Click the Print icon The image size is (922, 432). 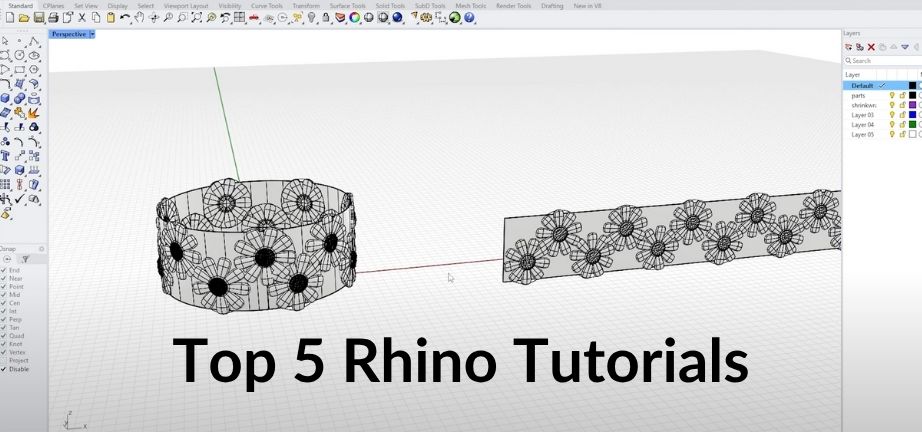point(53,18)
